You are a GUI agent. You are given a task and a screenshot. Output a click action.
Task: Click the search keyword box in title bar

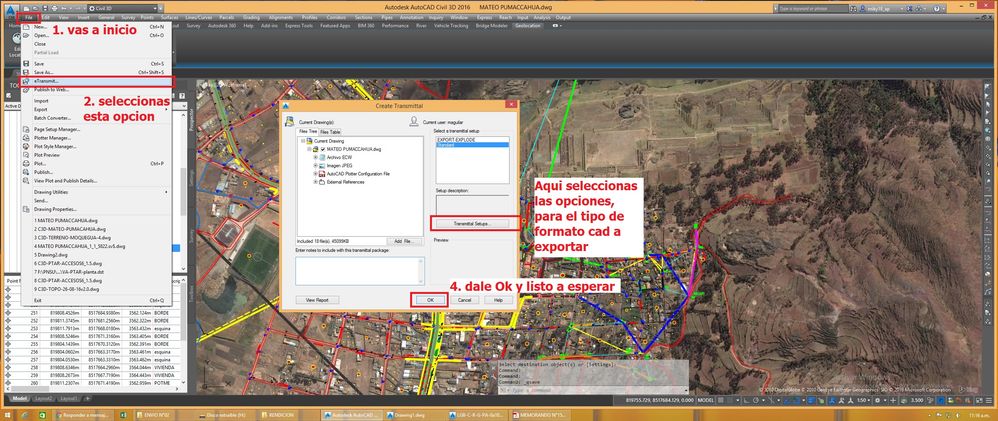point(813,8)
